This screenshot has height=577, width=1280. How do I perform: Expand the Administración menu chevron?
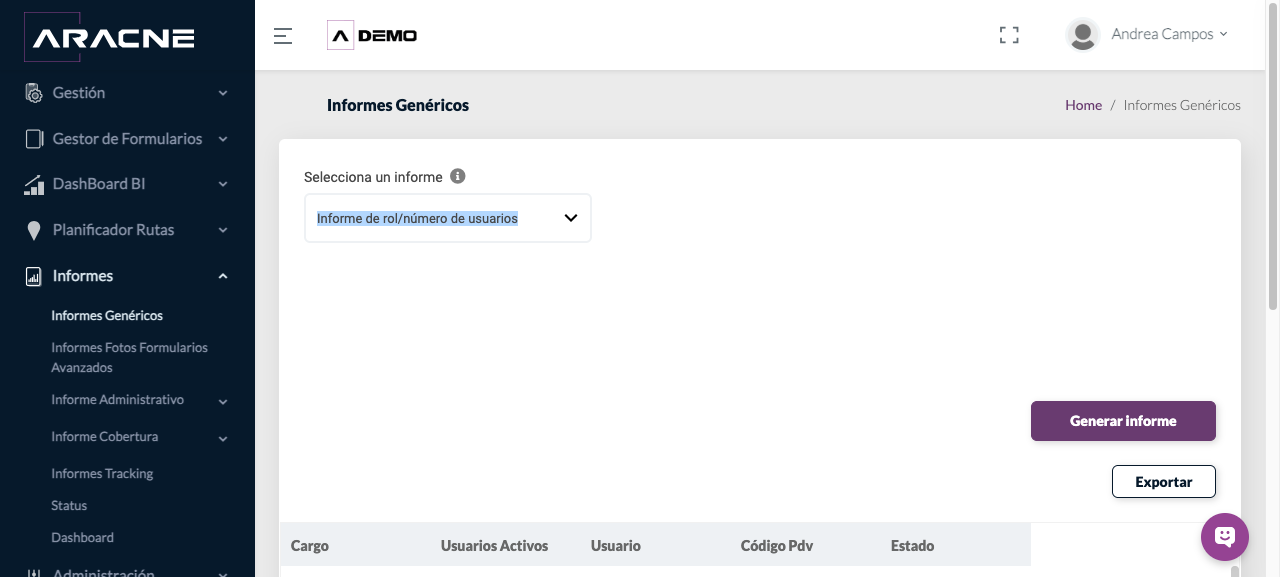[x=223, y=574]
